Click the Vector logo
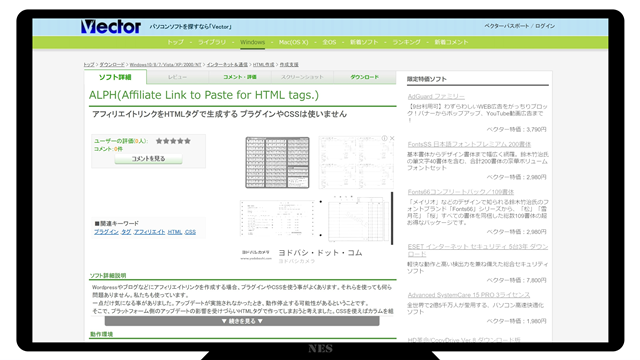 [x=111, y=27]
